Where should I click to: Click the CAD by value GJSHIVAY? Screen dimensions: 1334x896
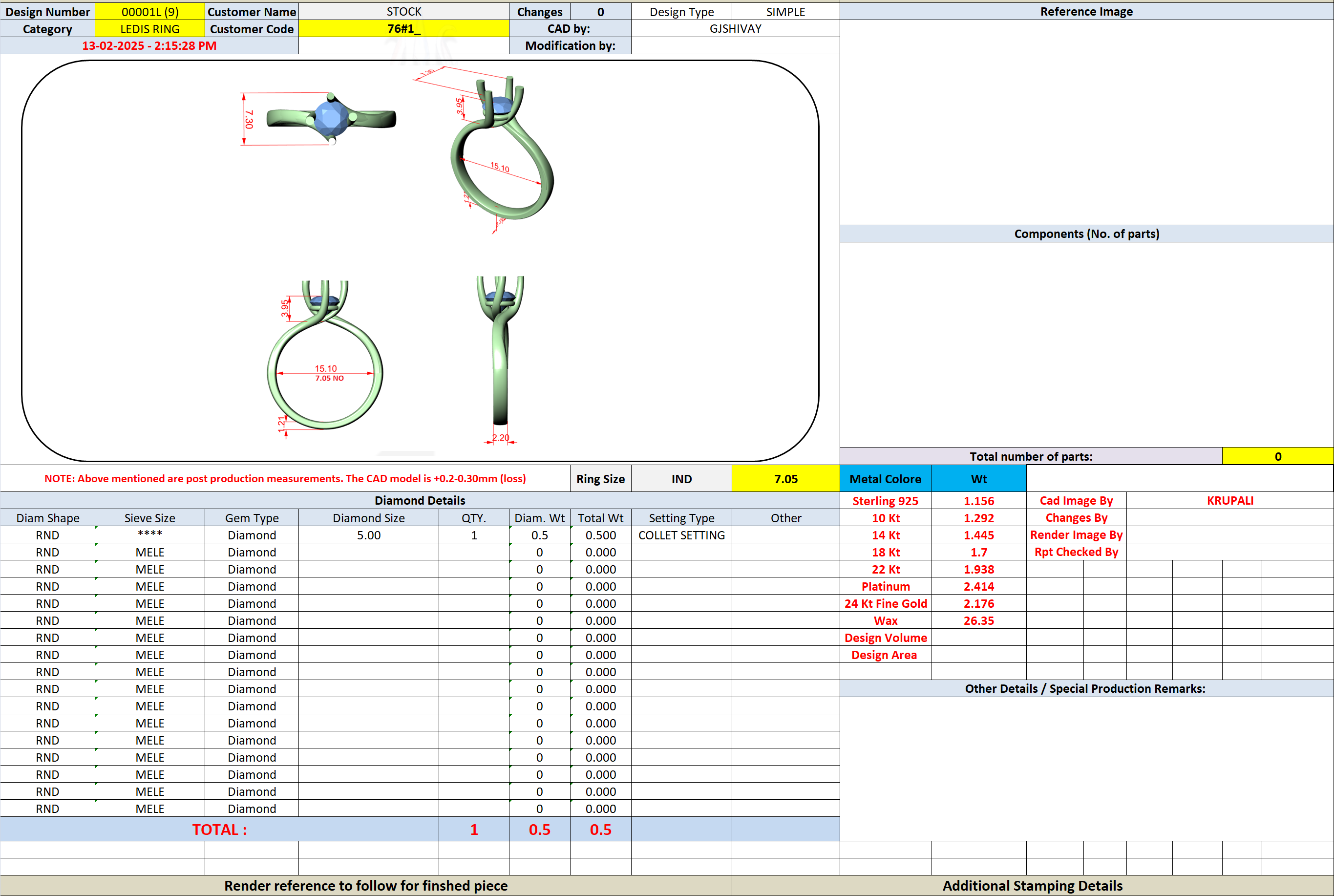pos(735,28)
